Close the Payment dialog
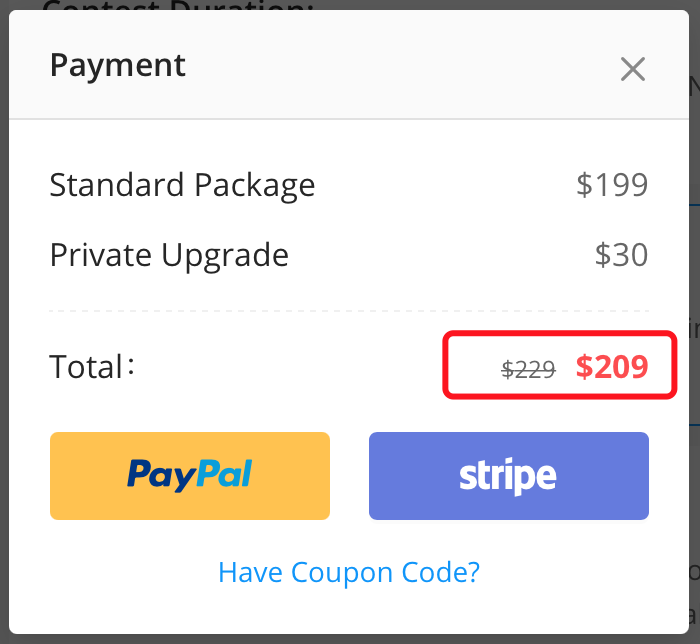This screenshot has width=700, height=644. 632,69
